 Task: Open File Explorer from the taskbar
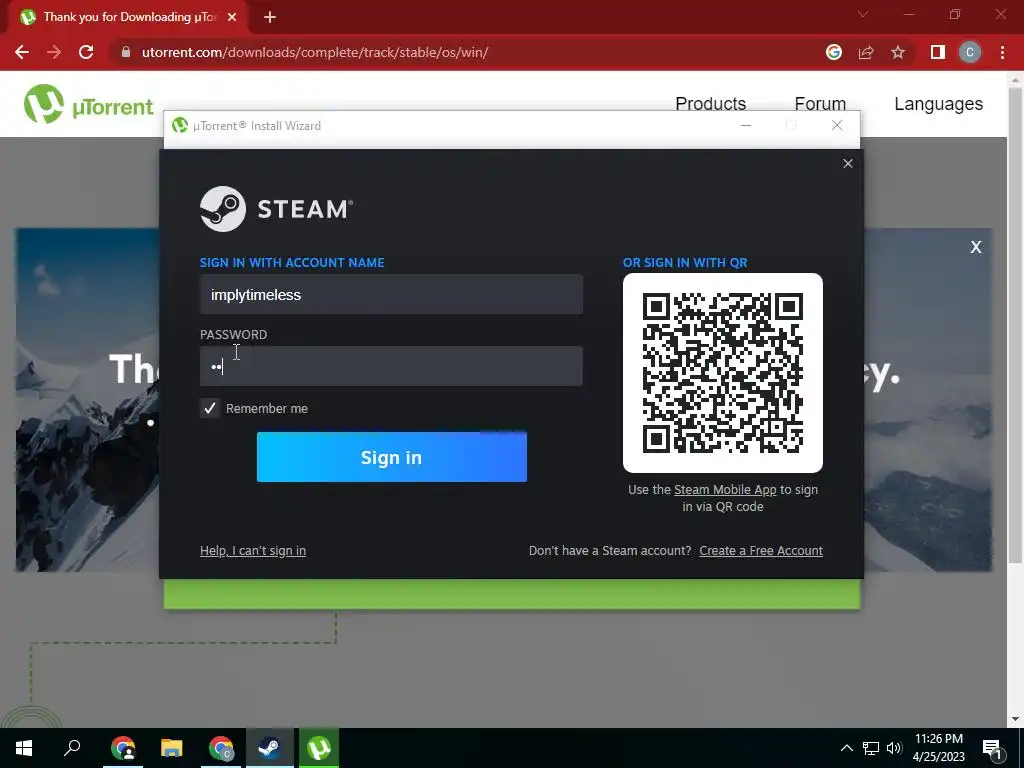[172, 748]
